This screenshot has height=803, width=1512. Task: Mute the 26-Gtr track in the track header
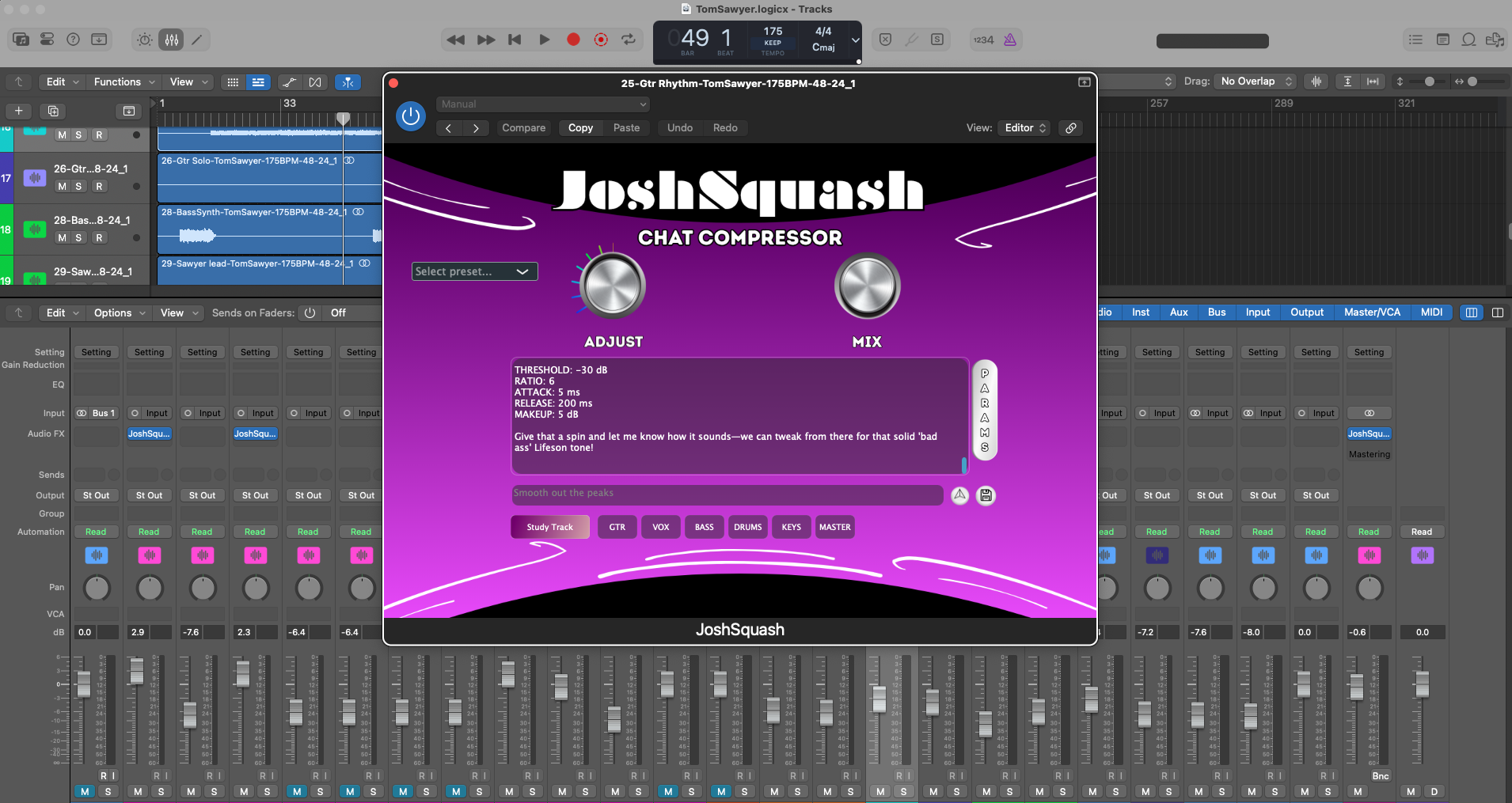click(x=62, y=187)
